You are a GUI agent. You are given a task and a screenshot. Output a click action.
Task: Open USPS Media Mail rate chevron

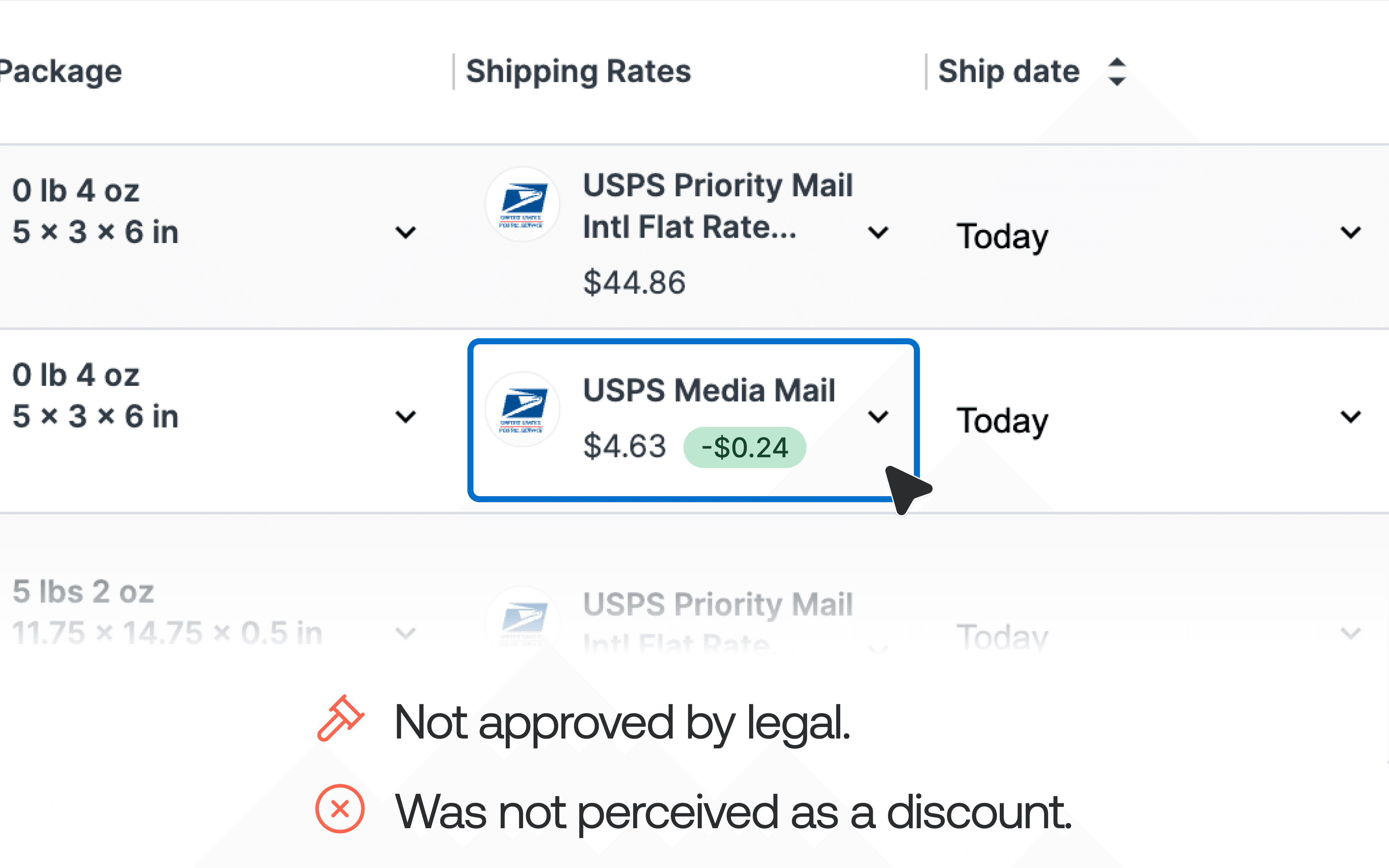tap(878, 417)
